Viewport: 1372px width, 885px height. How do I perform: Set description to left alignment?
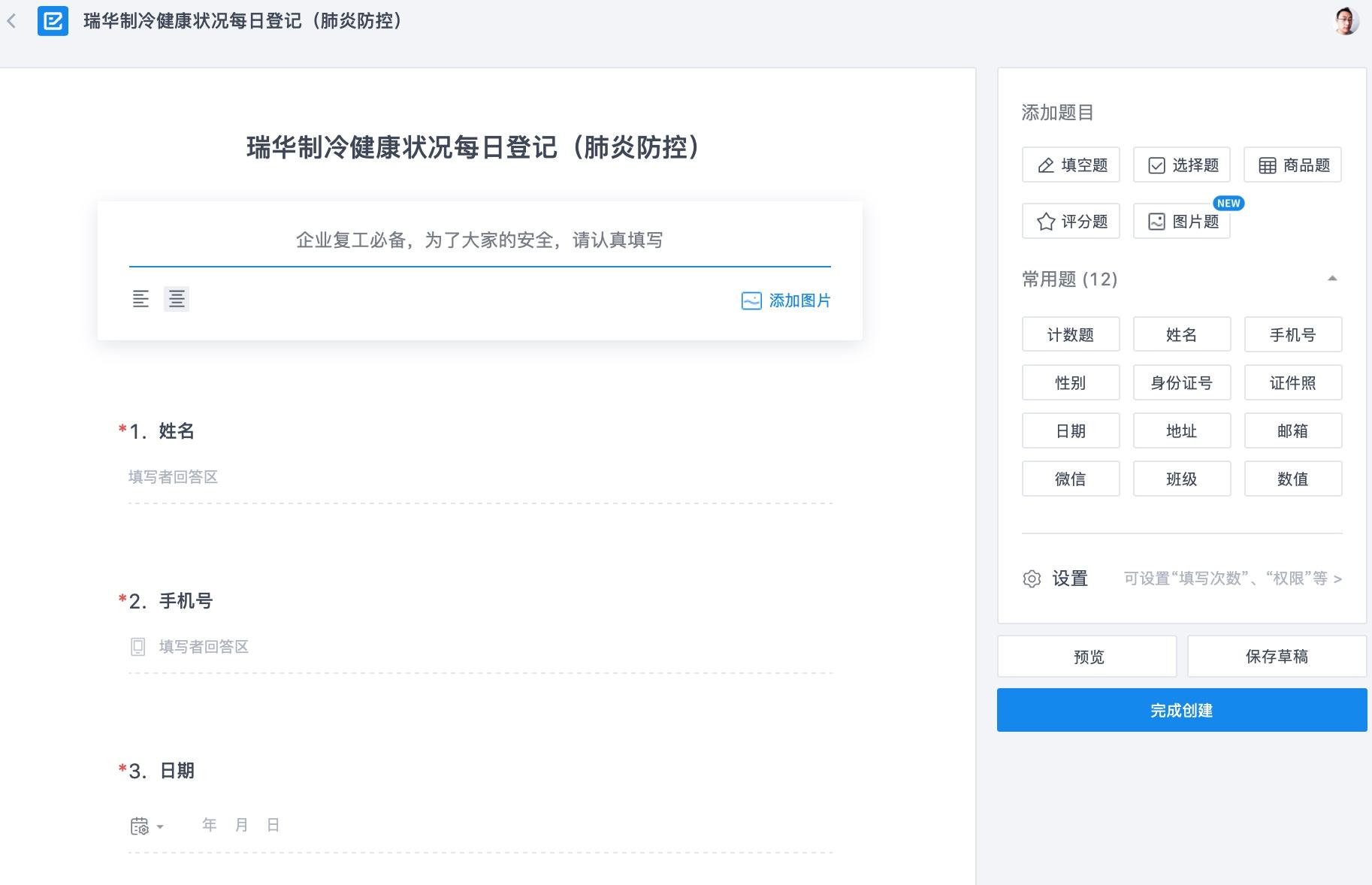[x=141, y=299]
